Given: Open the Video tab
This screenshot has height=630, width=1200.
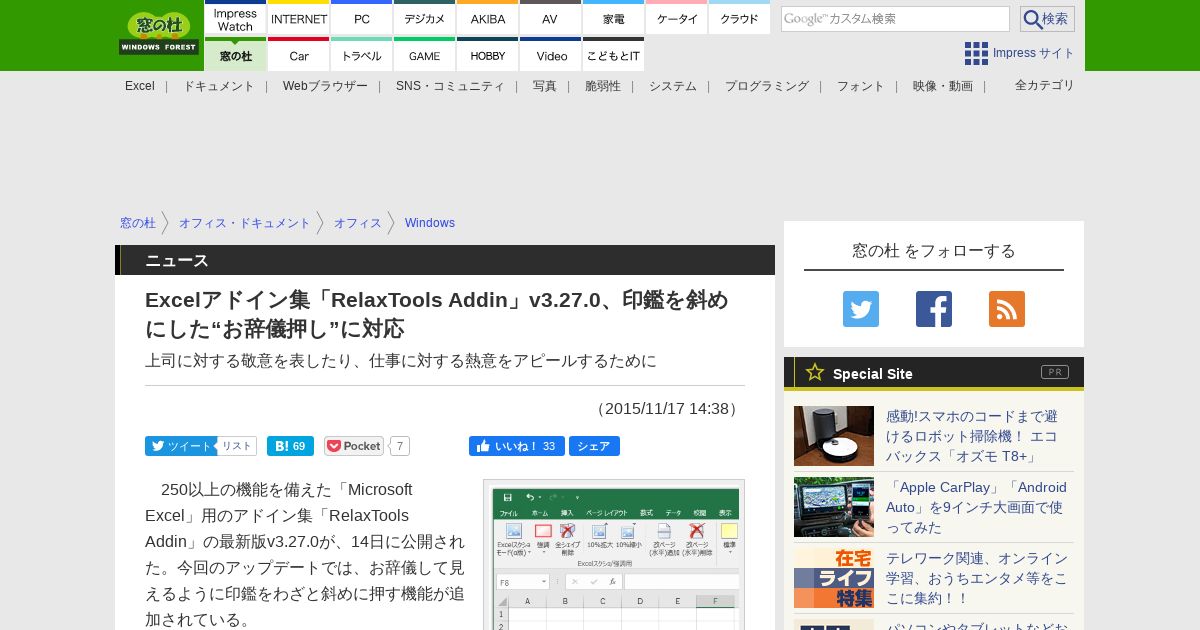Looking at the screenshot, I should pos(550,55).
